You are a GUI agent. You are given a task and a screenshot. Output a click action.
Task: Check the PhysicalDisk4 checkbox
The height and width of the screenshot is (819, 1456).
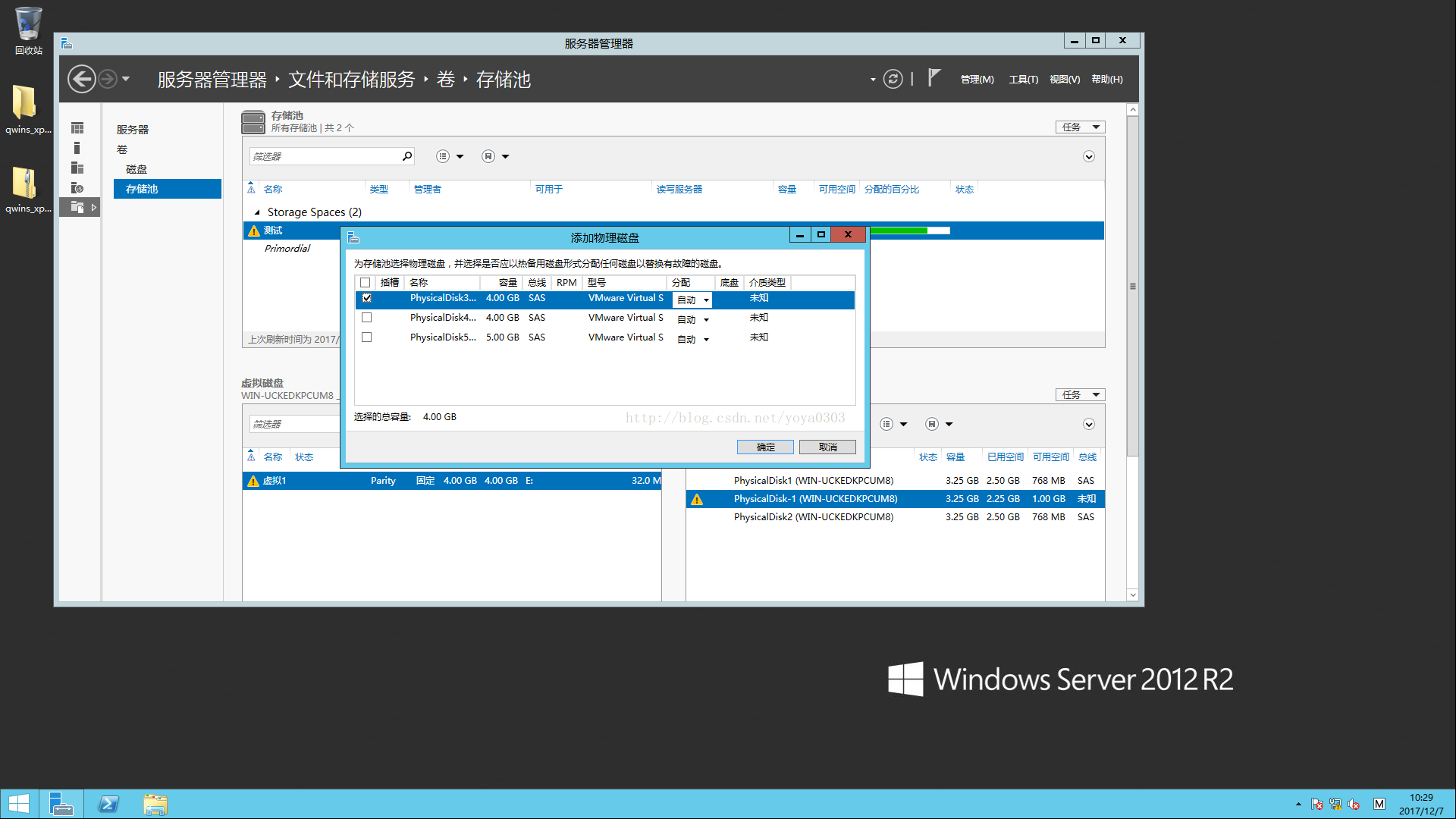pyautogui.click(x=367, y=318)
